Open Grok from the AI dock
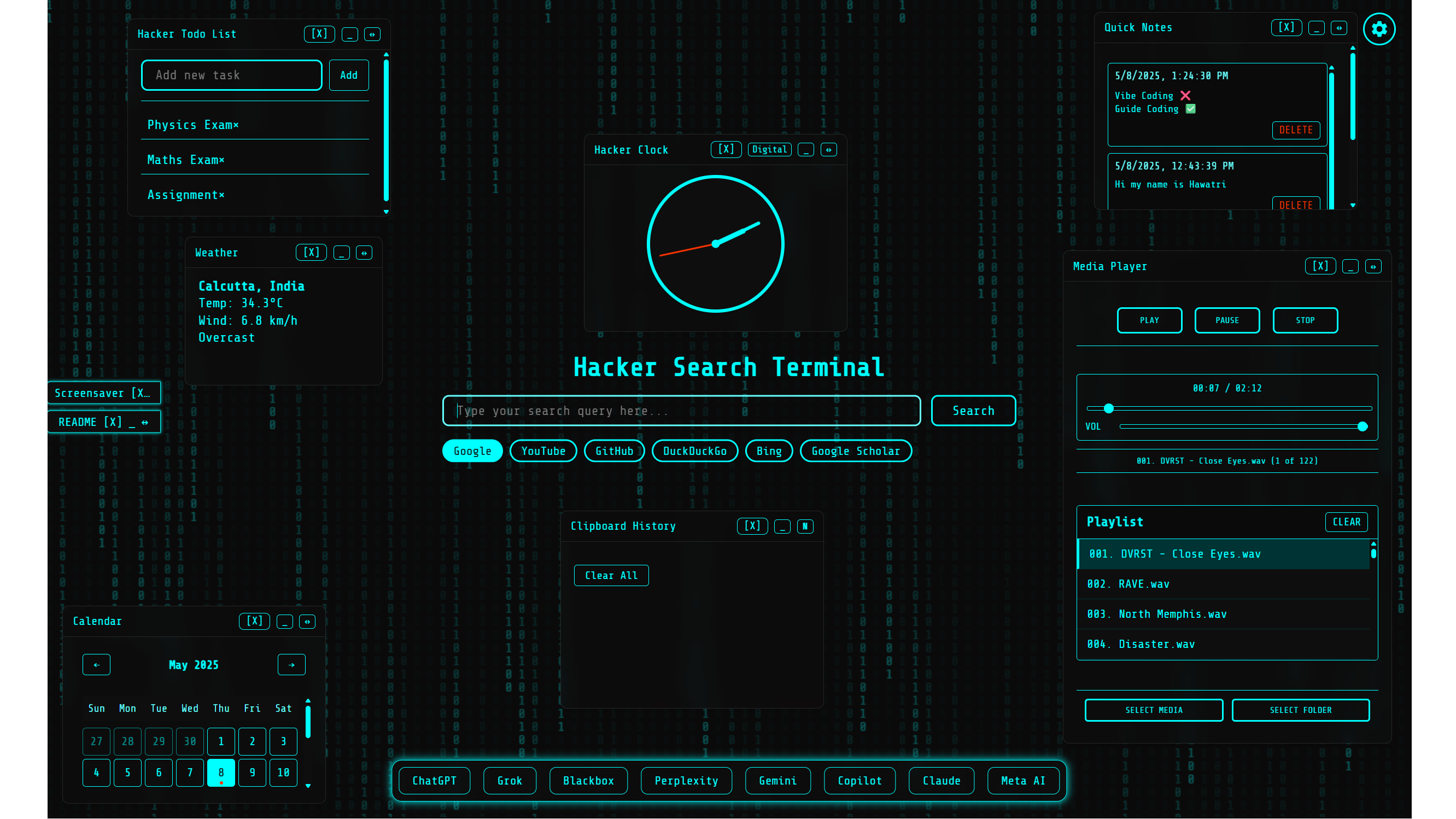Image resolution: width=1456 pixels, height=819 pixels. click(510, 781)
